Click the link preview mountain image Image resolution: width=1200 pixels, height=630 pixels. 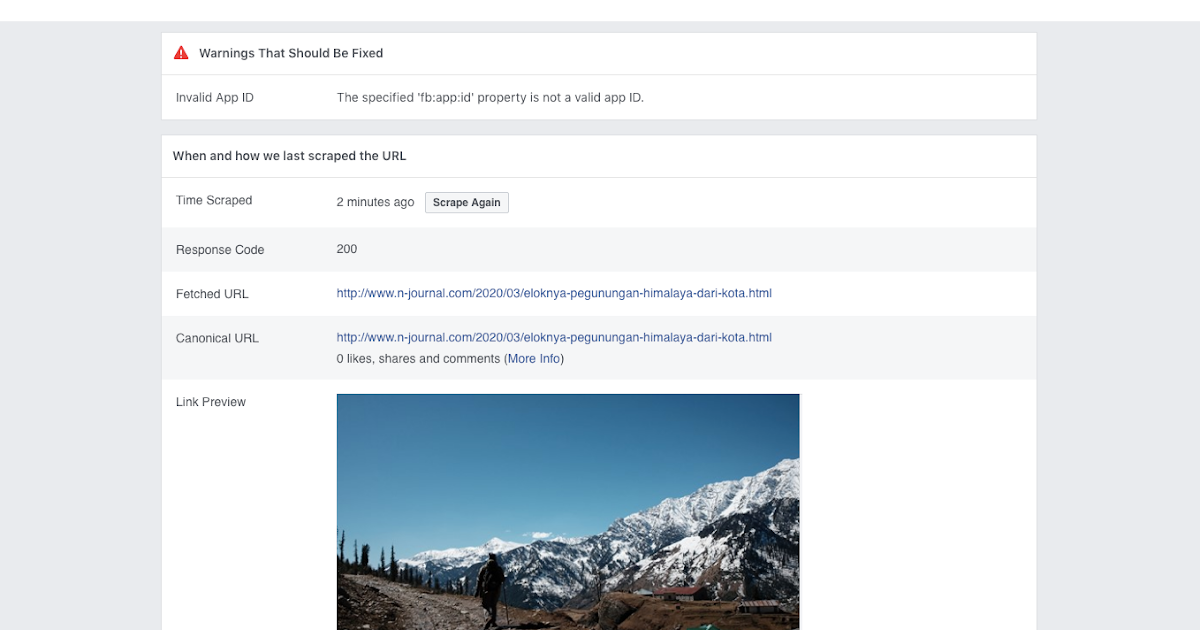[x=568, y=510]
